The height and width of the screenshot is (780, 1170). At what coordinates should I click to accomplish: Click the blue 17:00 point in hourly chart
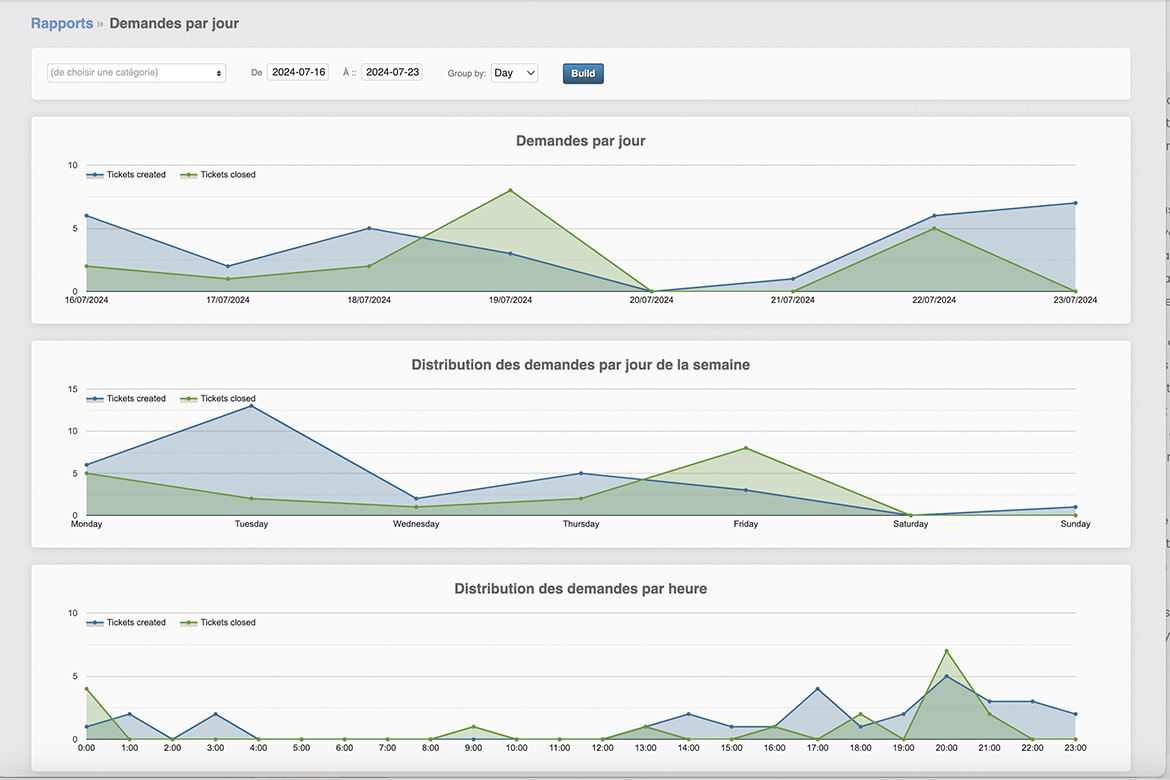(x=817, y=689)
